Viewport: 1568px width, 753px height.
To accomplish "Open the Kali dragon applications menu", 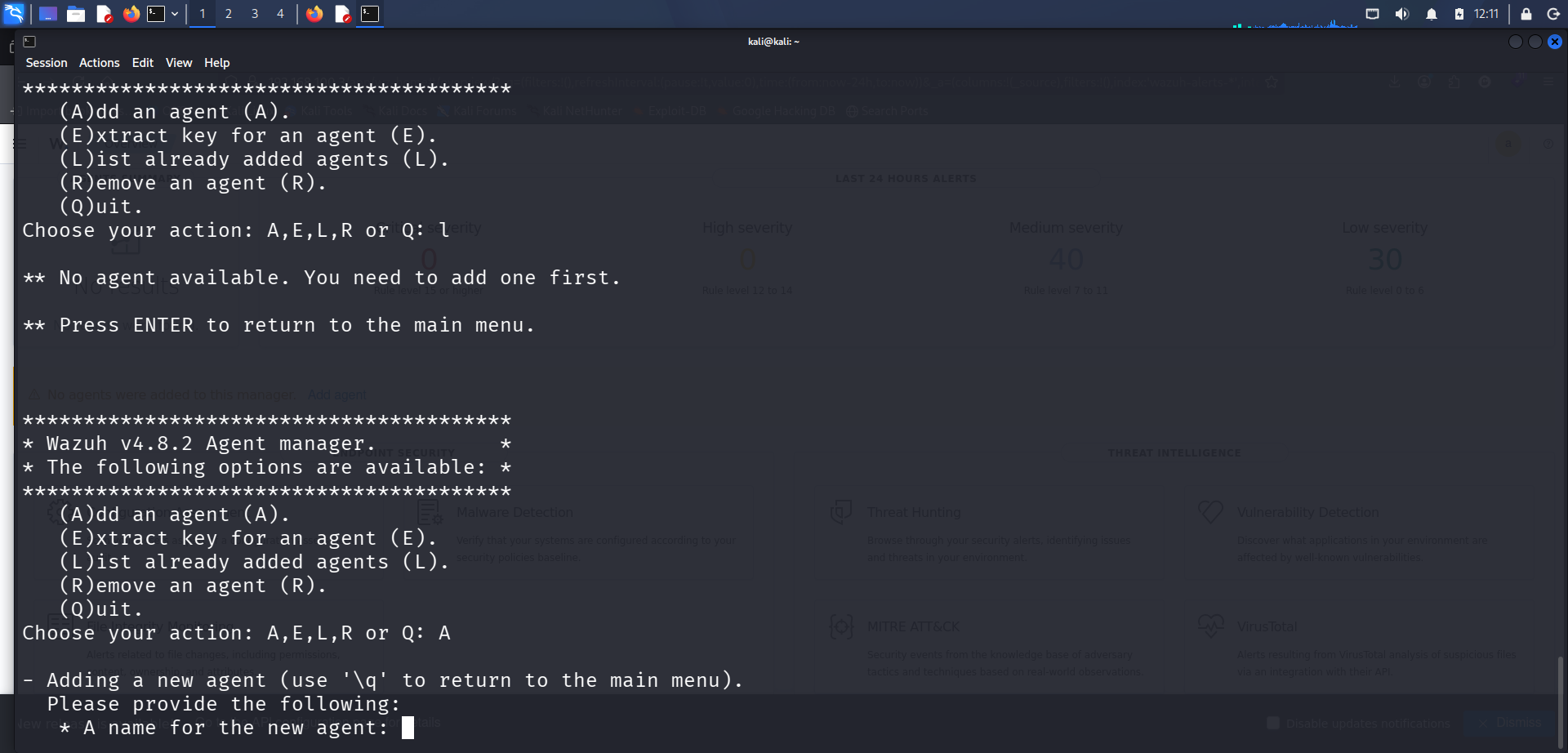I will click(x=14, y=13).
